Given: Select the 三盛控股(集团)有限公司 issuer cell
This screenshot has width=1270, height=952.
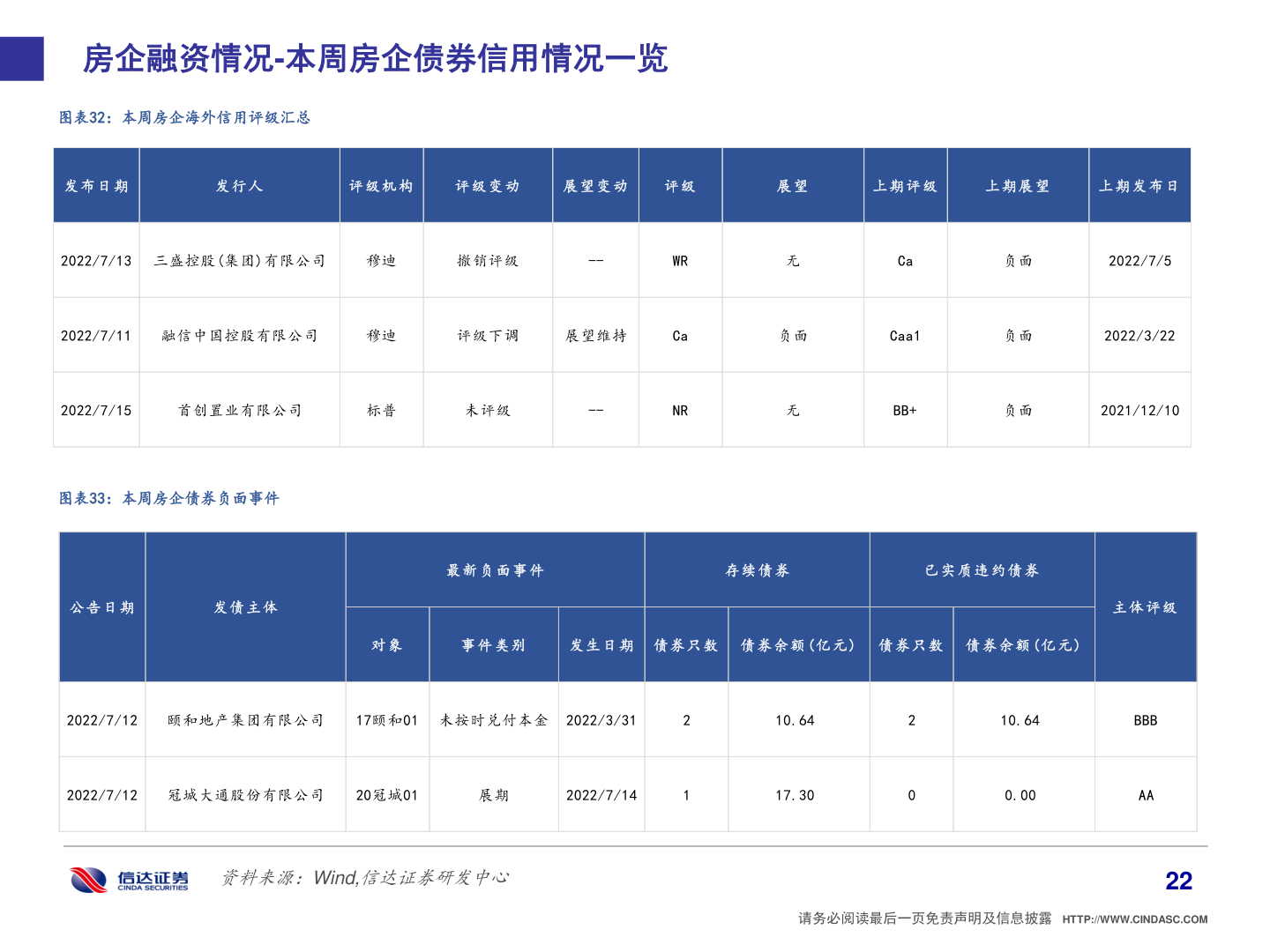Looking at the screenshot, I should click(x=239, y=261).
